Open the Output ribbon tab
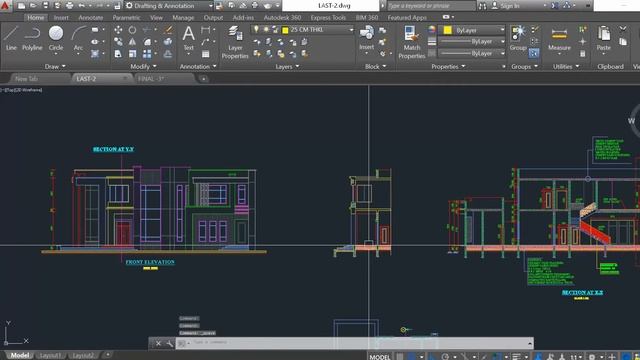640x360 pixels. 213,18
